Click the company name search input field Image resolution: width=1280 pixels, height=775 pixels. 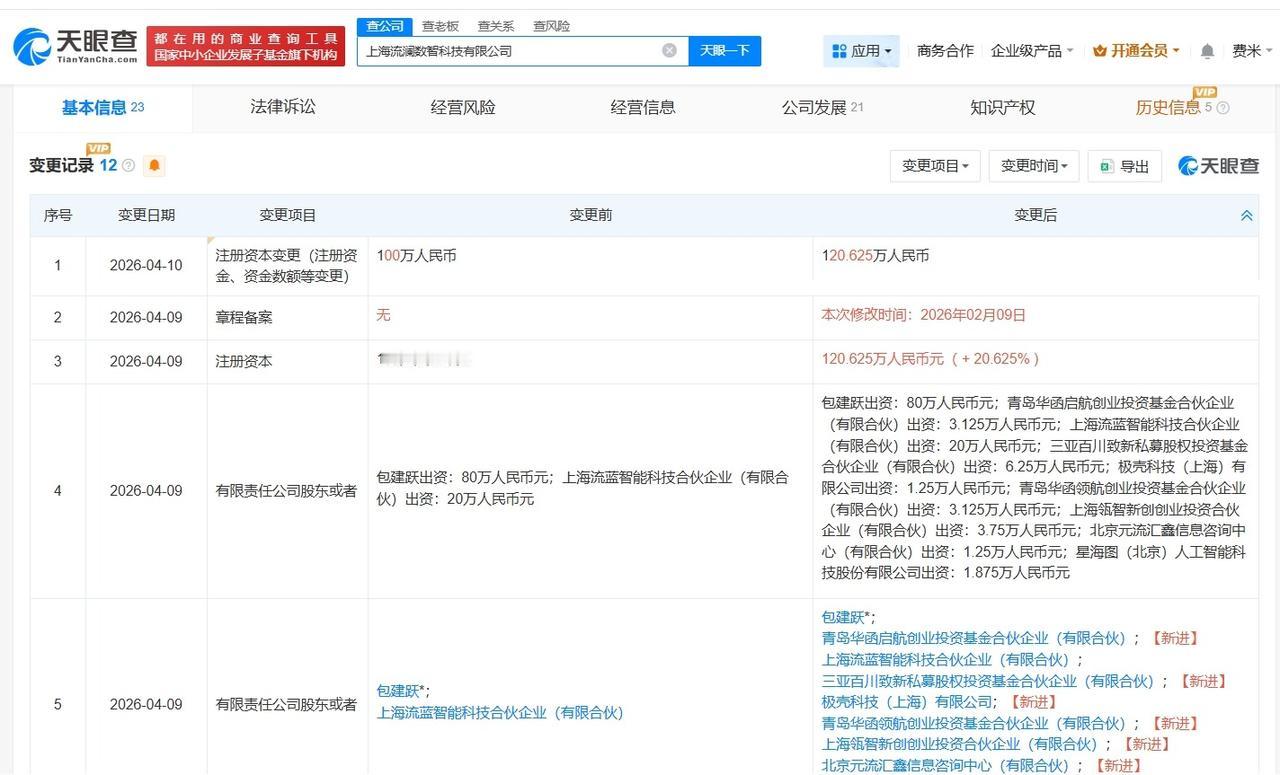tap(500, 50)
